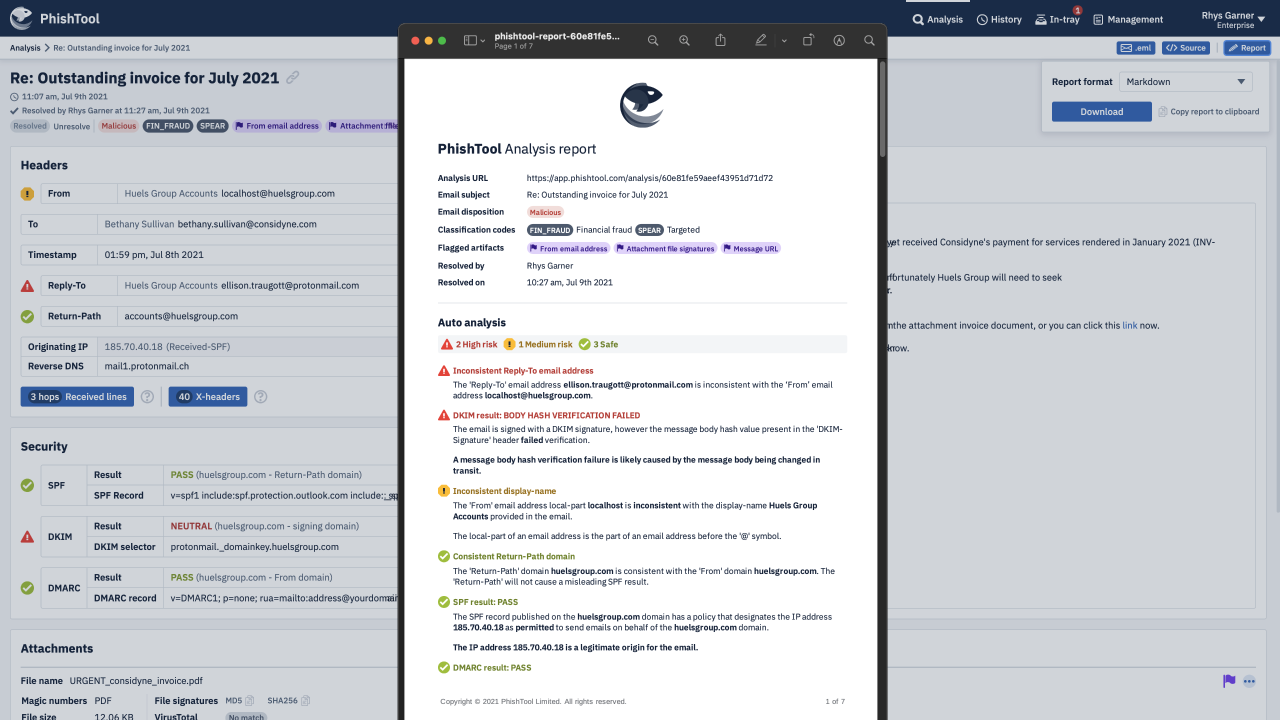Show the Markup toolbar in Preview
This screenshot has height=720, width=1280.
coord(839,41)
